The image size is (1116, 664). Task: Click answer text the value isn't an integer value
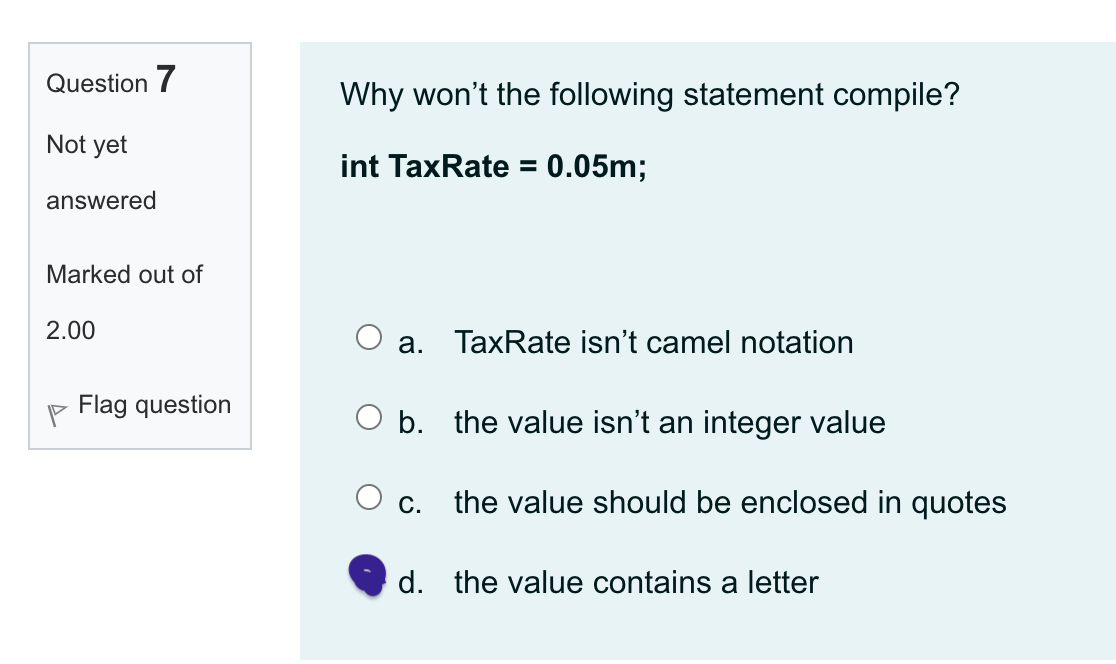670,423
